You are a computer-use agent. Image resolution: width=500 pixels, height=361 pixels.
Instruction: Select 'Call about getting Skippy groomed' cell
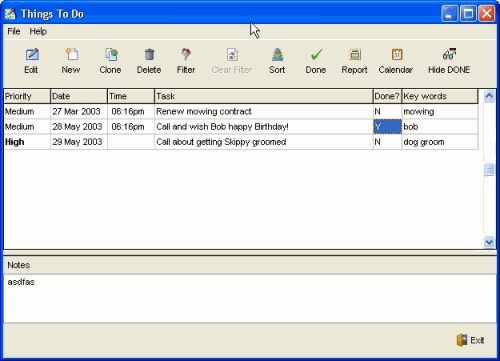point(264,142)
